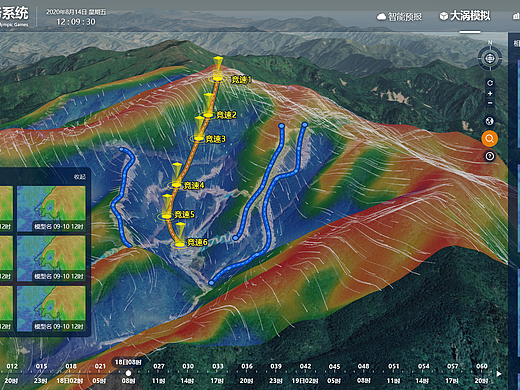Jump to timeline step 036 20时
Screen dimensions: 520x390
tap(247, 373)
